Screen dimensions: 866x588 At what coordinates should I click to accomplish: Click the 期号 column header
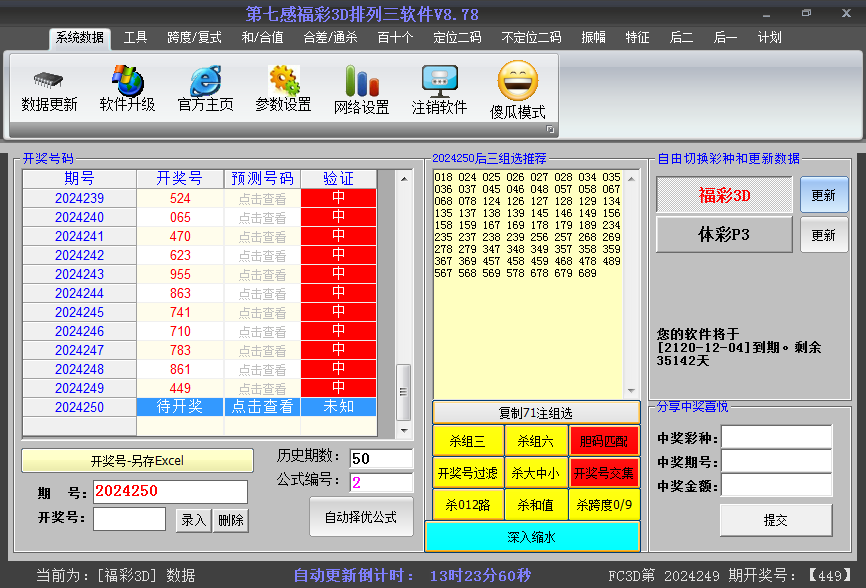(80, 179)
